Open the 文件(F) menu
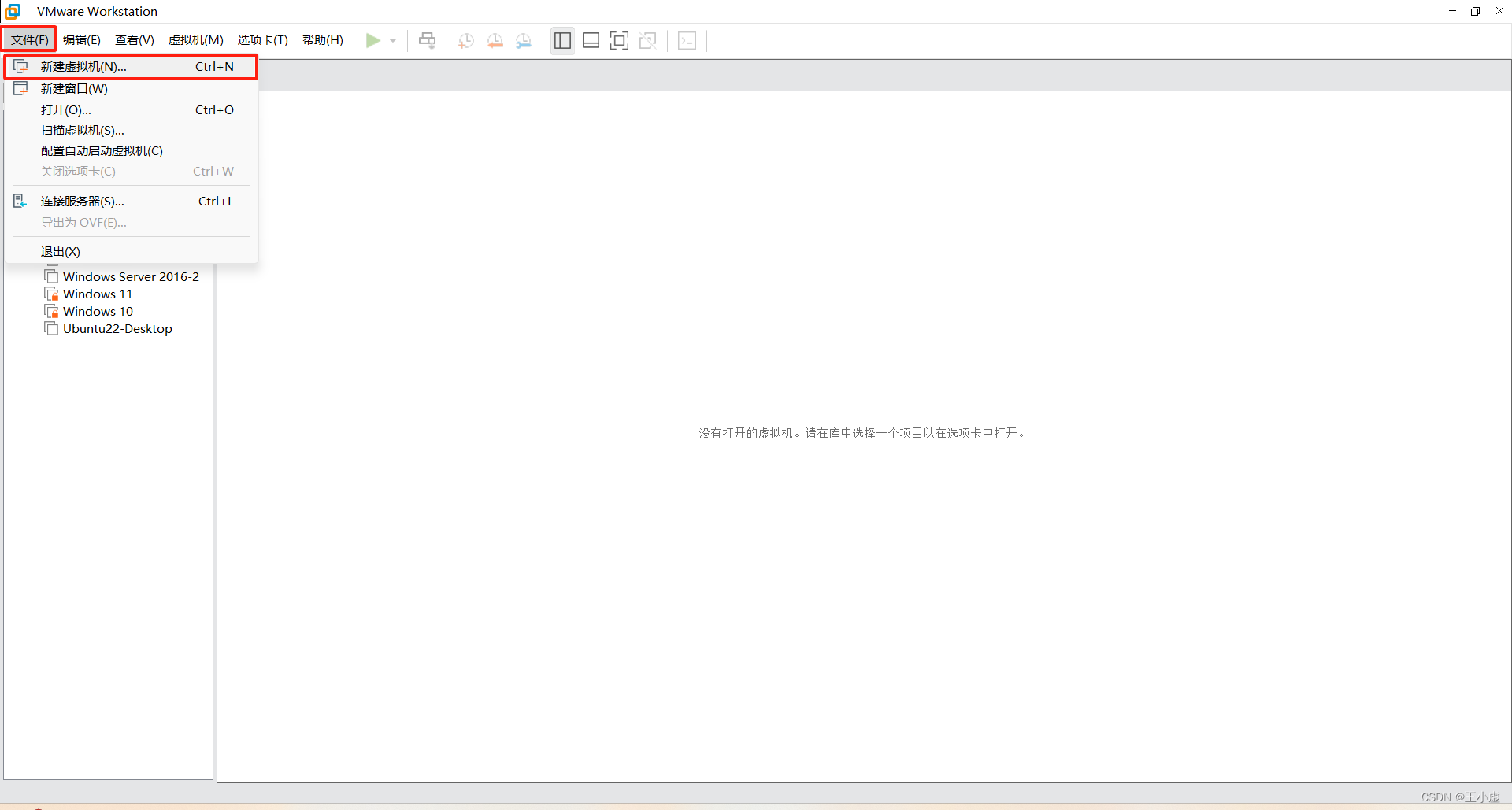The width and height of the screenshot is (1512, 810). [30, 39]
